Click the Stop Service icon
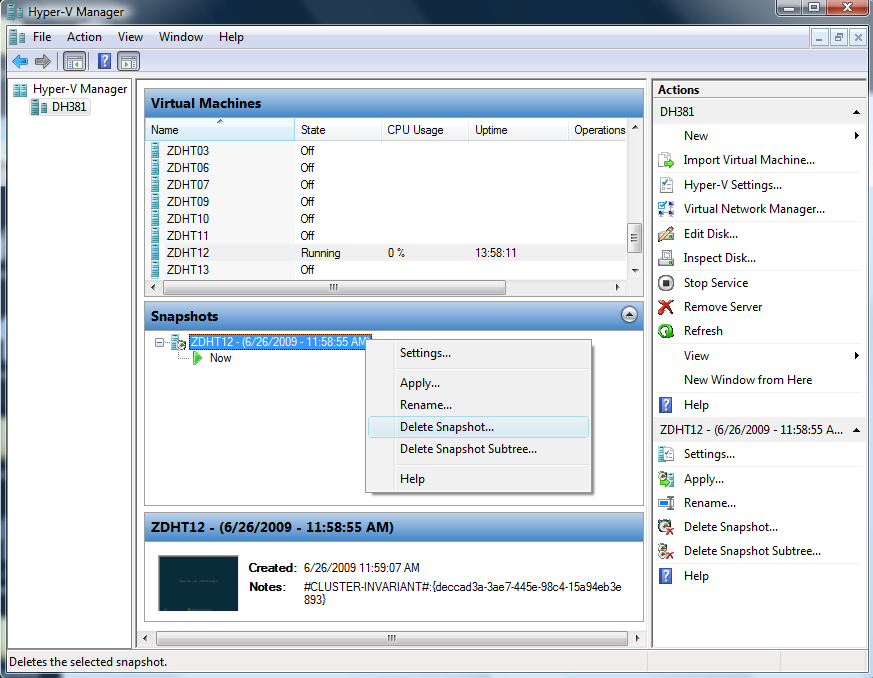The width and height of the screenshot is (873, 678). [x=667, y=283]
